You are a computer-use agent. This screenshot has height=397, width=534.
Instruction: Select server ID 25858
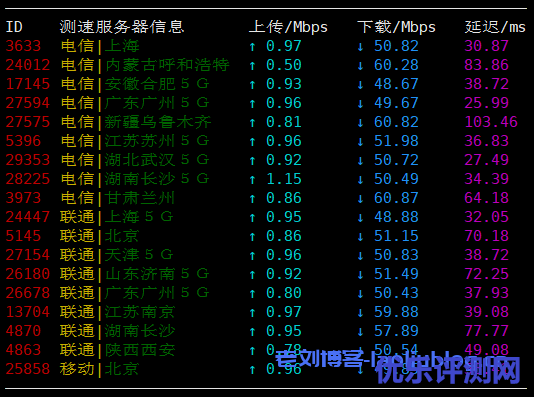tap(28, 369)
